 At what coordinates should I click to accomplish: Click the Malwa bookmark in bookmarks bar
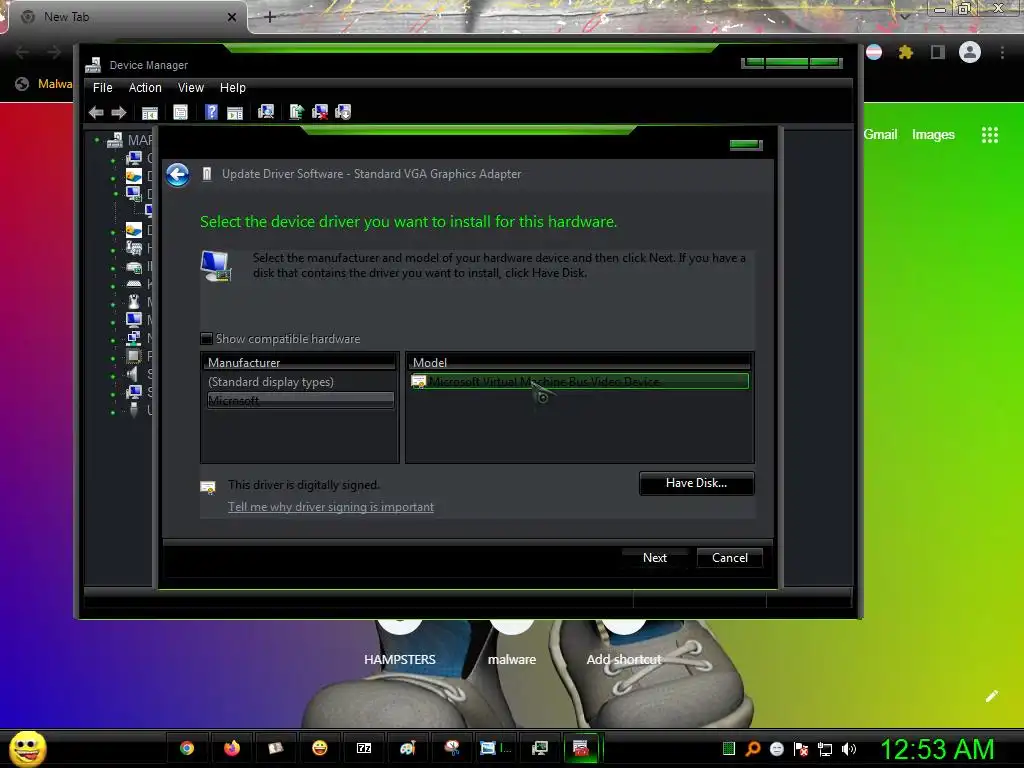[x=44, y=84]
